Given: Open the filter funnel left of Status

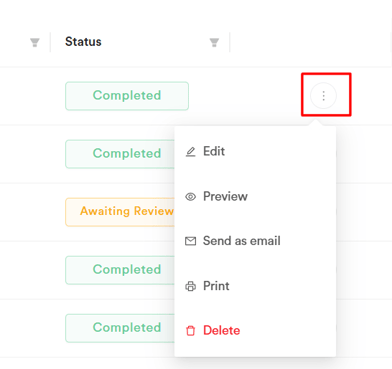Looking at the screenshot, I should coord(35,42).
